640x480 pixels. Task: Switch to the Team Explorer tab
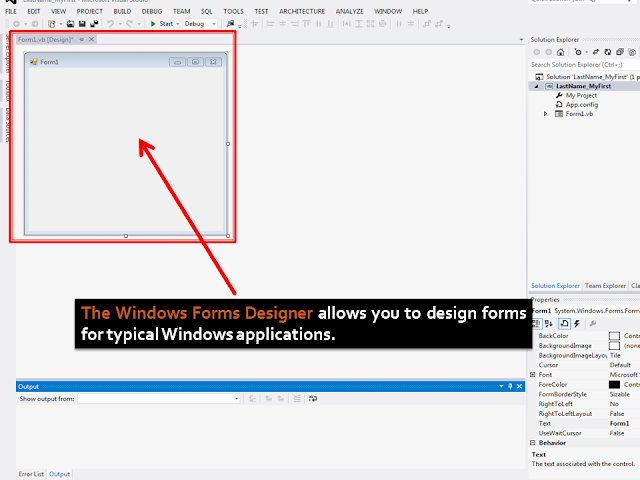point(605,286)
